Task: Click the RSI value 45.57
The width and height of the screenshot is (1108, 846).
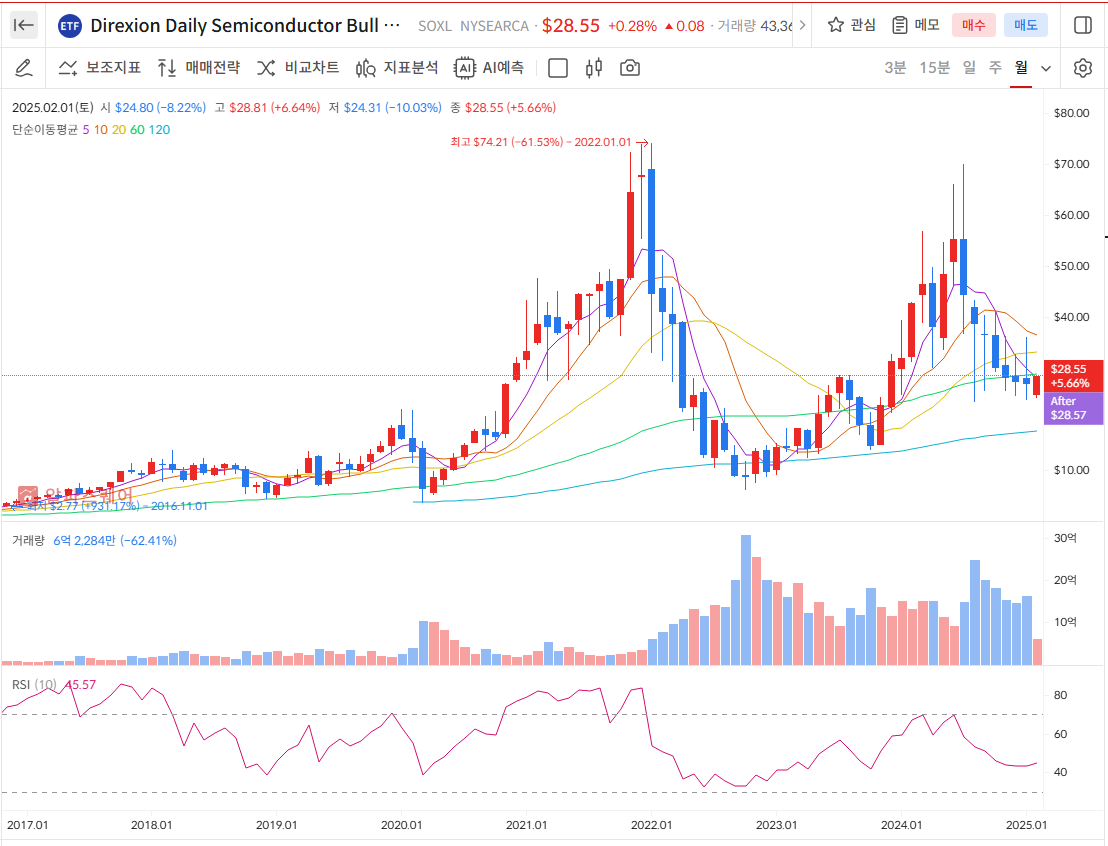Action: point(80,685)
